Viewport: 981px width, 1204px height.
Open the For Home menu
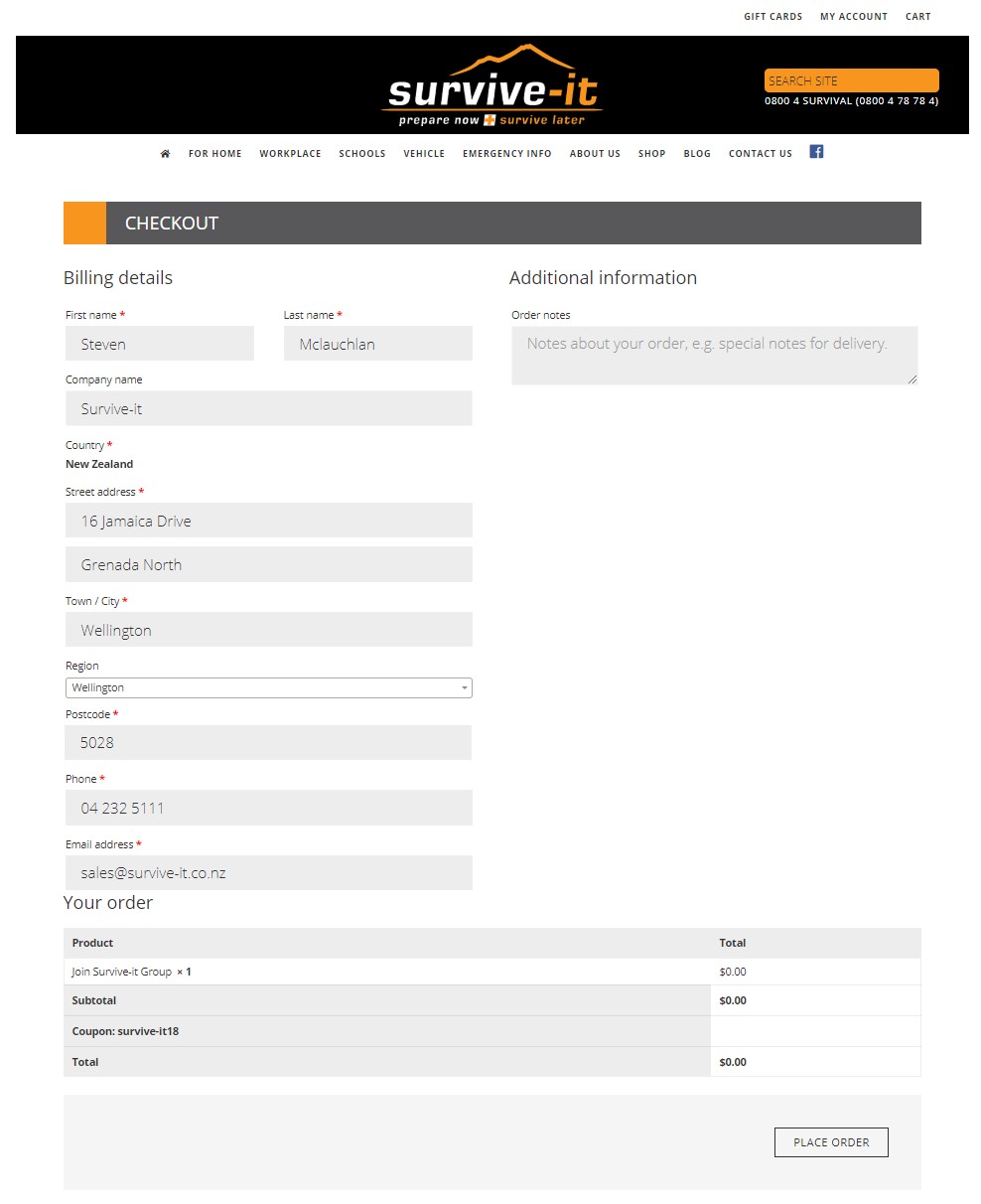[x=215, y=154]
